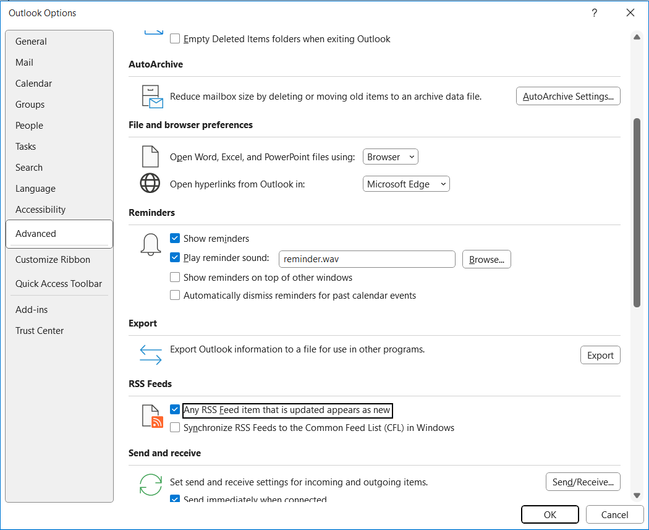Click the Send and receive sync icon
Image resolution: width=649 pixels, height=530 pixels.
coord(151,484)
